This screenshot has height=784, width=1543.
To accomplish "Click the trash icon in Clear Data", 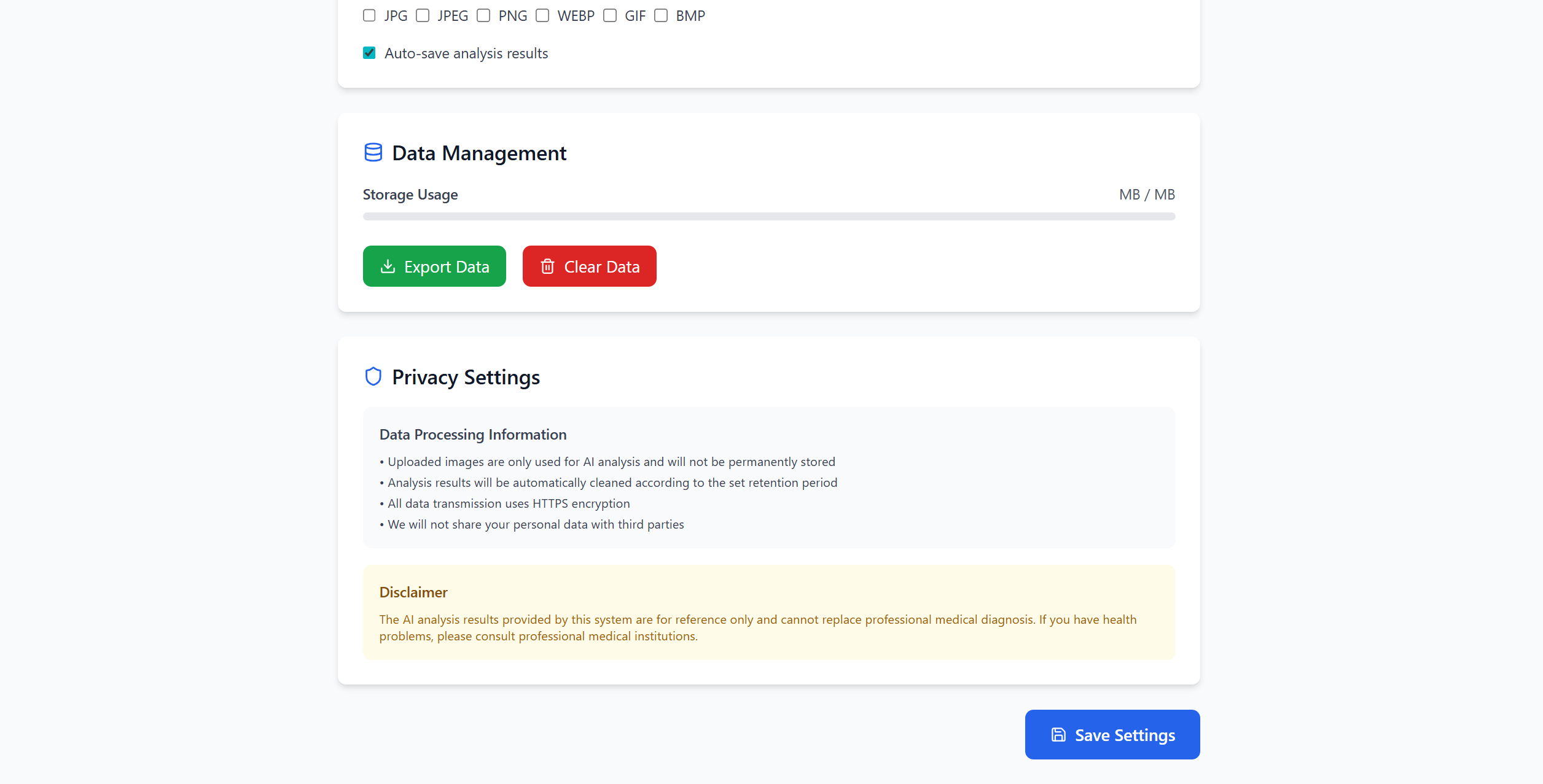I will point(547,266).
